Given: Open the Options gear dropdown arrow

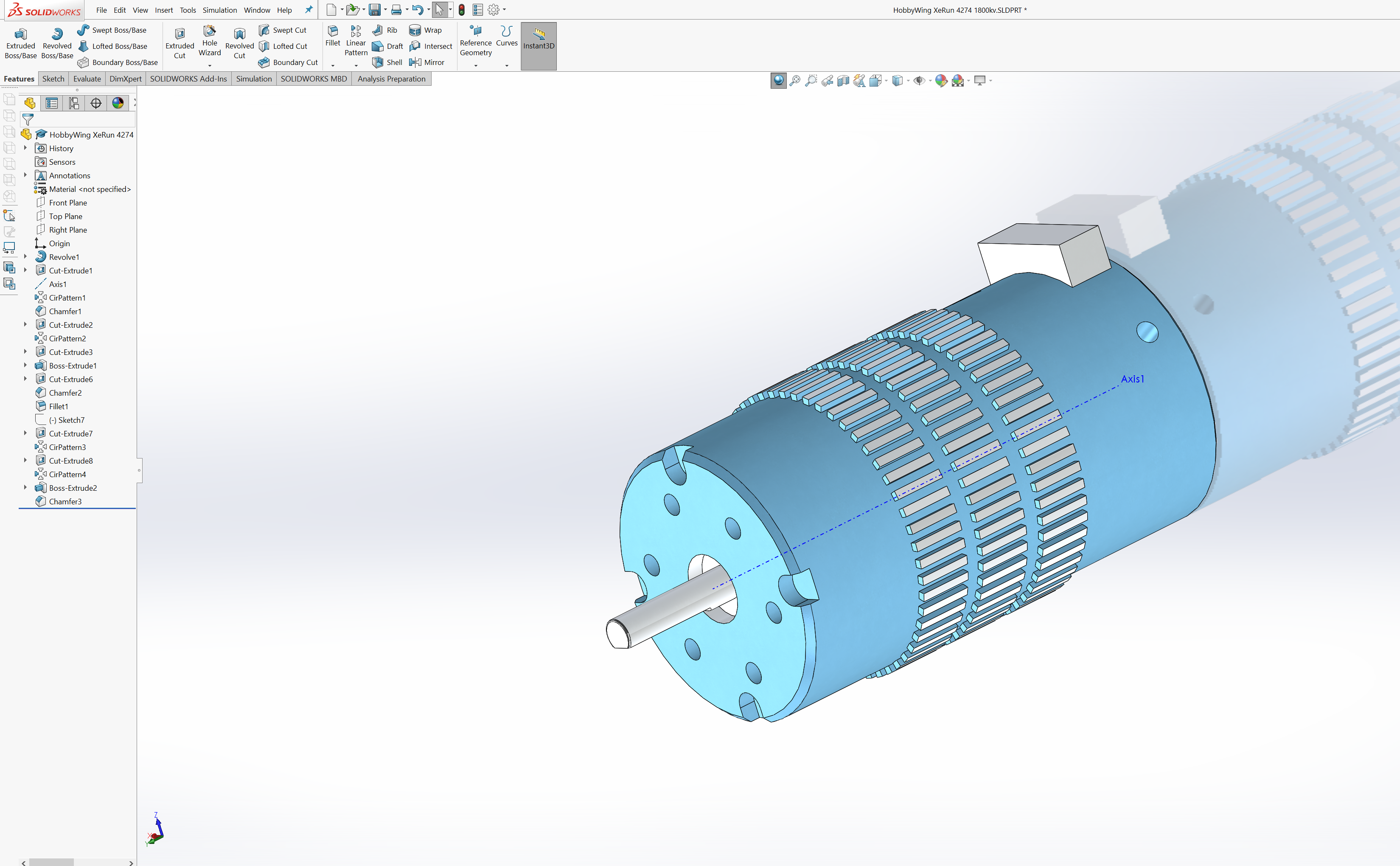Looking at the screenshot, I should pos(505,10).
